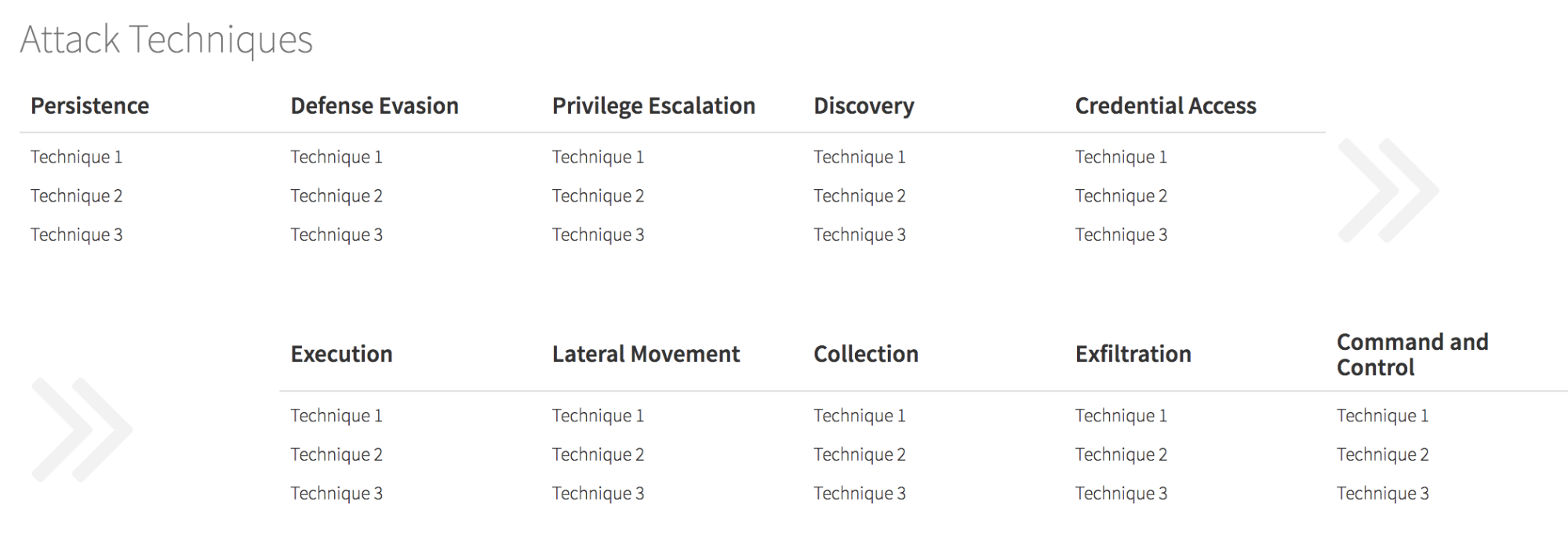Open the Command and Control heading
This screenshot has width=1568, height=554.
1412,355
